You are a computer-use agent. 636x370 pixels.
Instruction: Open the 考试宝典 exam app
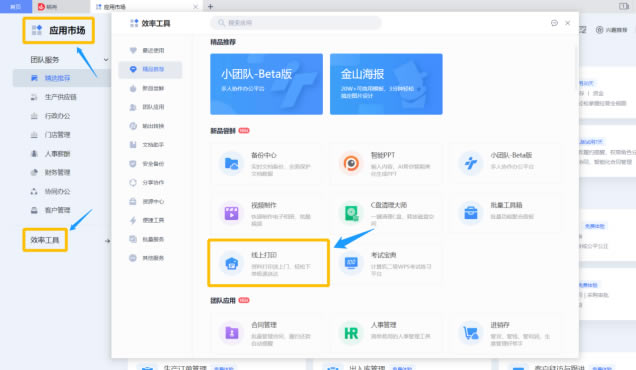[385, 263]
